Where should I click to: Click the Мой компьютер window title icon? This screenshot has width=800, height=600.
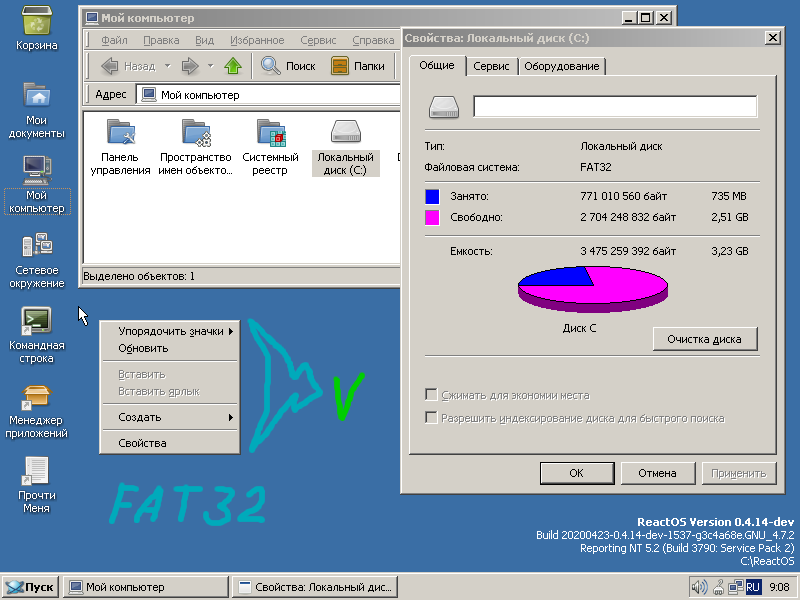click(x=92, y=18)
